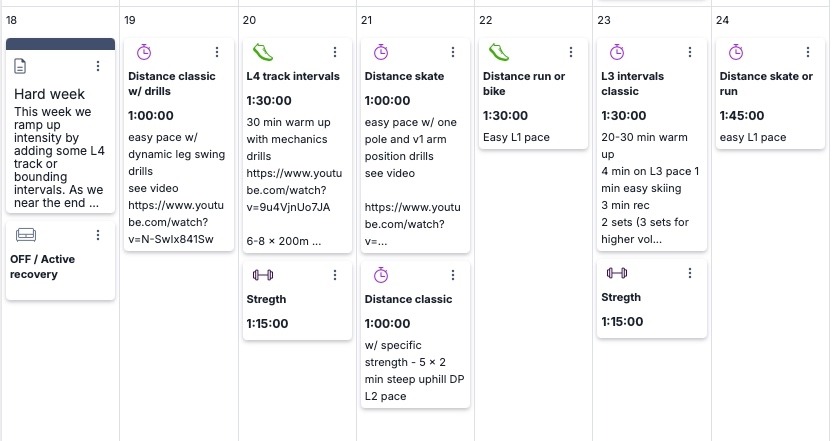
Task: Click the green shoe icon on L4 track intervals
Action: coord(263,52)
